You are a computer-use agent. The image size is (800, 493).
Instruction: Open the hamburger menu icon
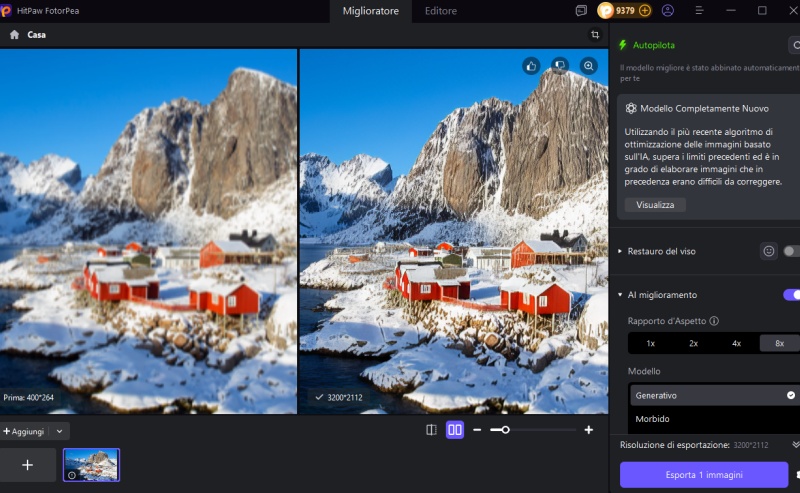pyautogui.click(x=699, y=11)
